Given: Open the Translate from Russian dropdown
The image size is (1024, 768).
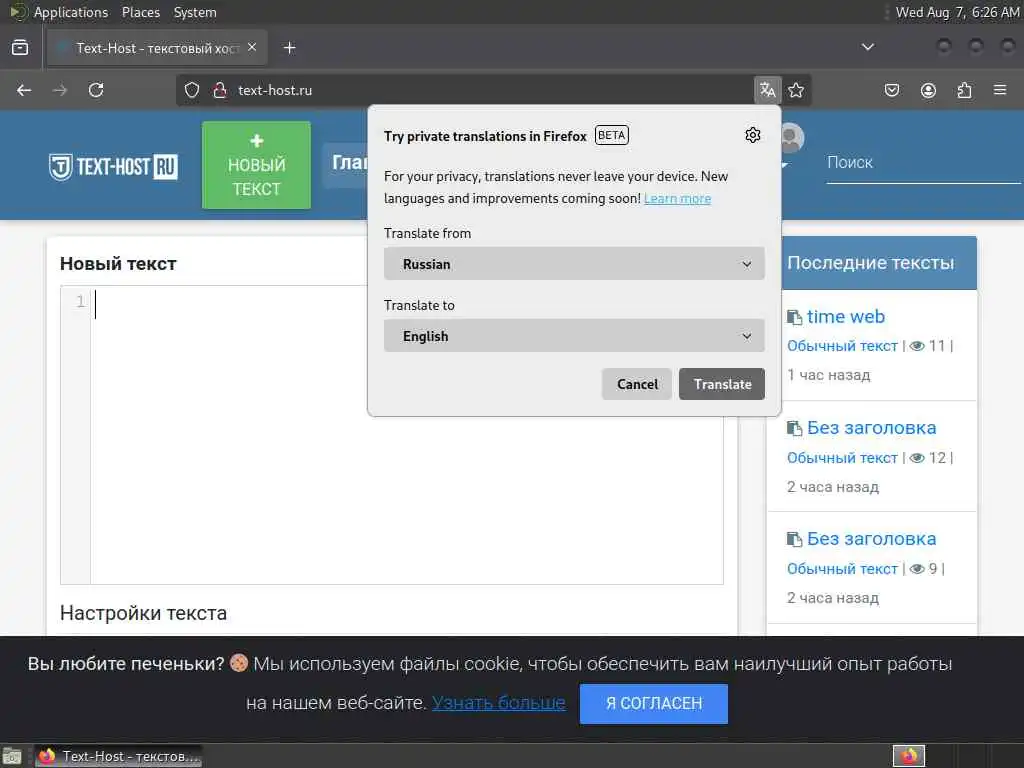Looking at the screenshot, I should [x=574, y=264].
